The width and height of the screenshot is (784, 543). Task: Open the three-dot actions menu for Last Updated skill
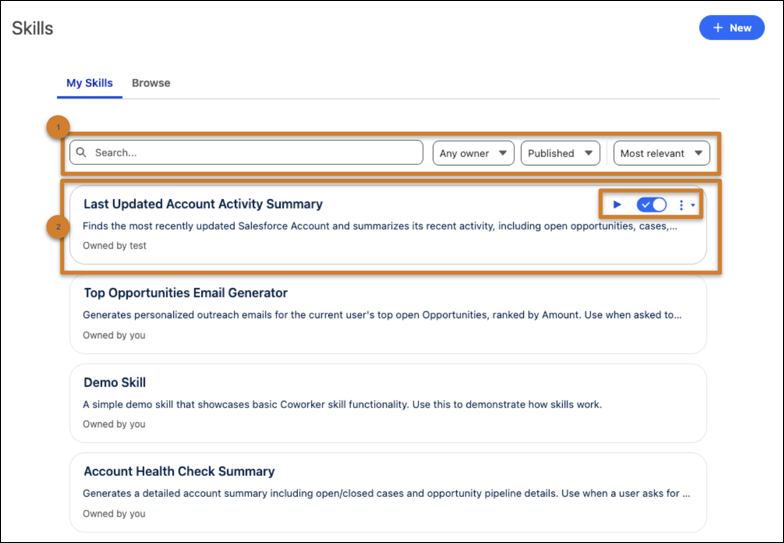point(686,205)
